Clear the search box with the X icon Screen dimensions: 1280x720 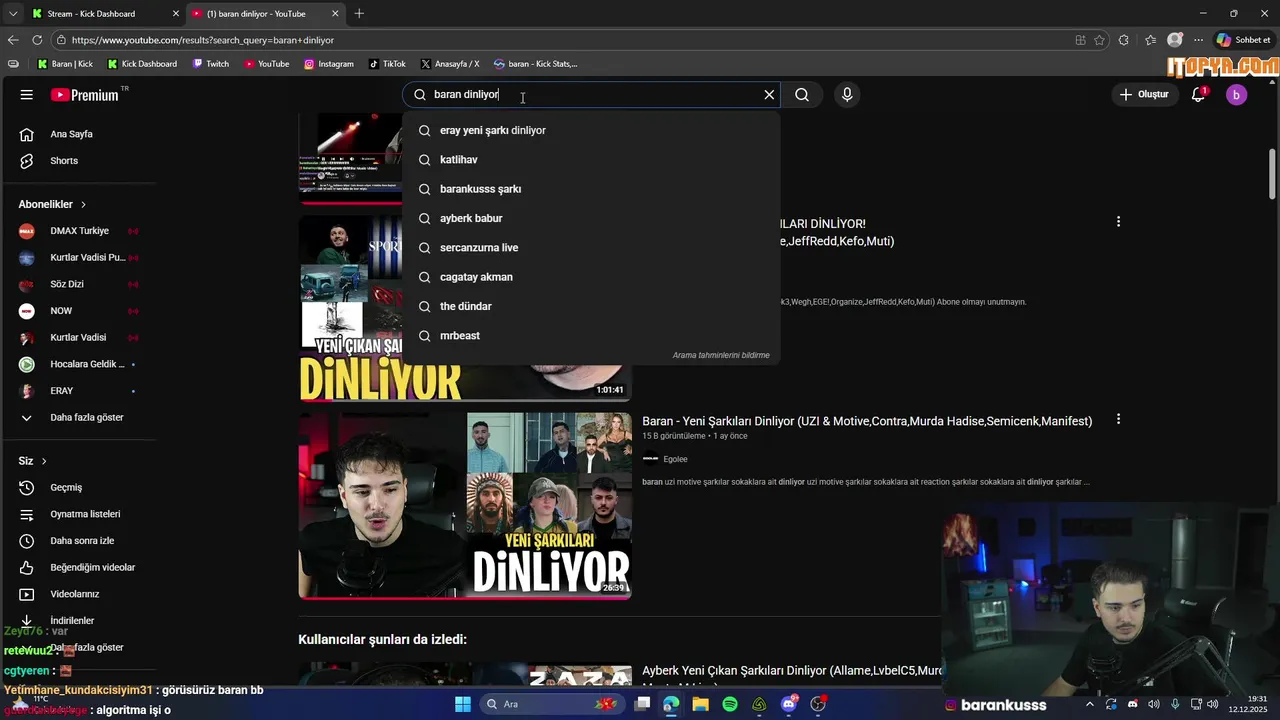(769, 95)
